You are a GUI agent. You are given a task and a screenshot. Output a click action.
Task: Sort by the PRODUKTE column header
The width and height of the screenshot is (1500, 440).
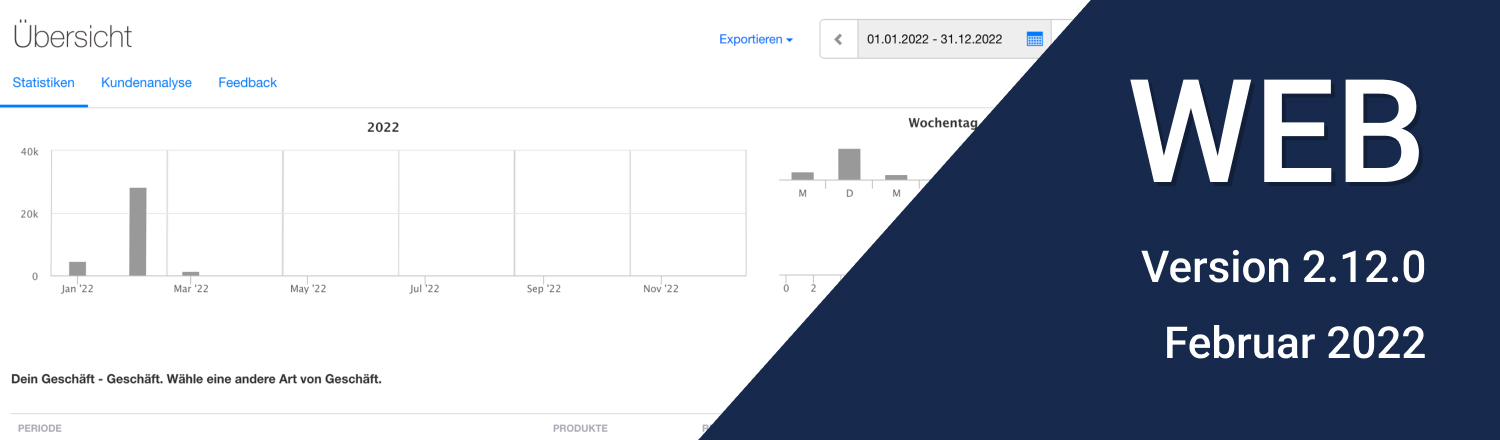click(x=580, y=428)
